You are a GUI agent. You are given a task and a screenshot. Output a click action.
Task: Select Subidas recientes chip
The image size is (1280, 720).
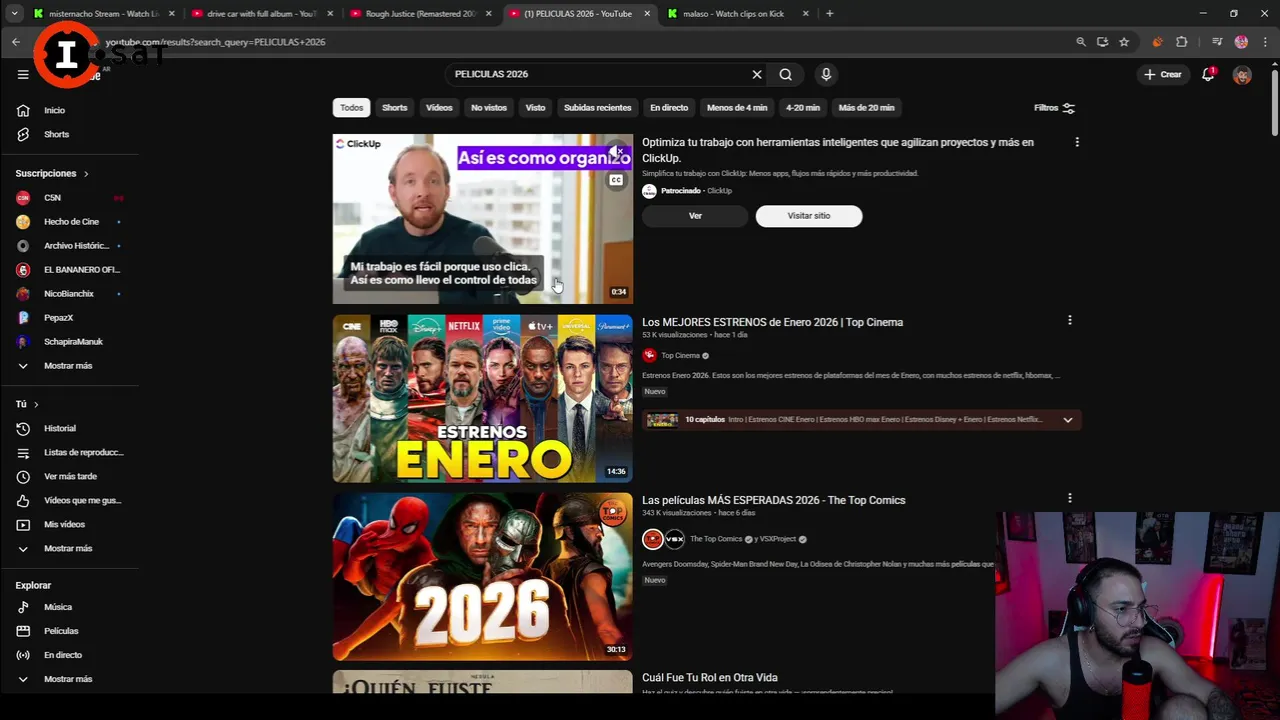coord(597,107)
